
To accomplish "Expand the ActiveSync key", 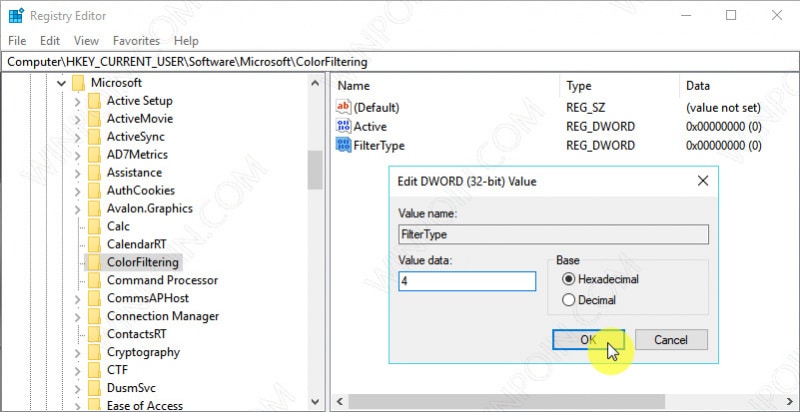I will [x=78, y=137].
